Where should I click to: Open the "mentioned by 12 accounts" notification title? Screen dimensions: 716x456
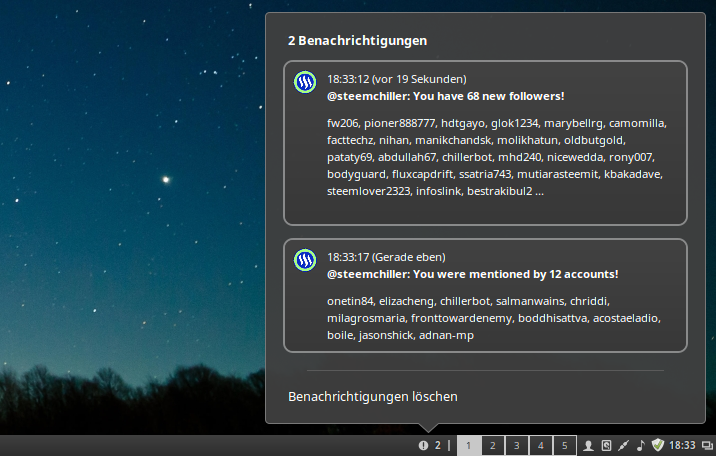[473, 274]
